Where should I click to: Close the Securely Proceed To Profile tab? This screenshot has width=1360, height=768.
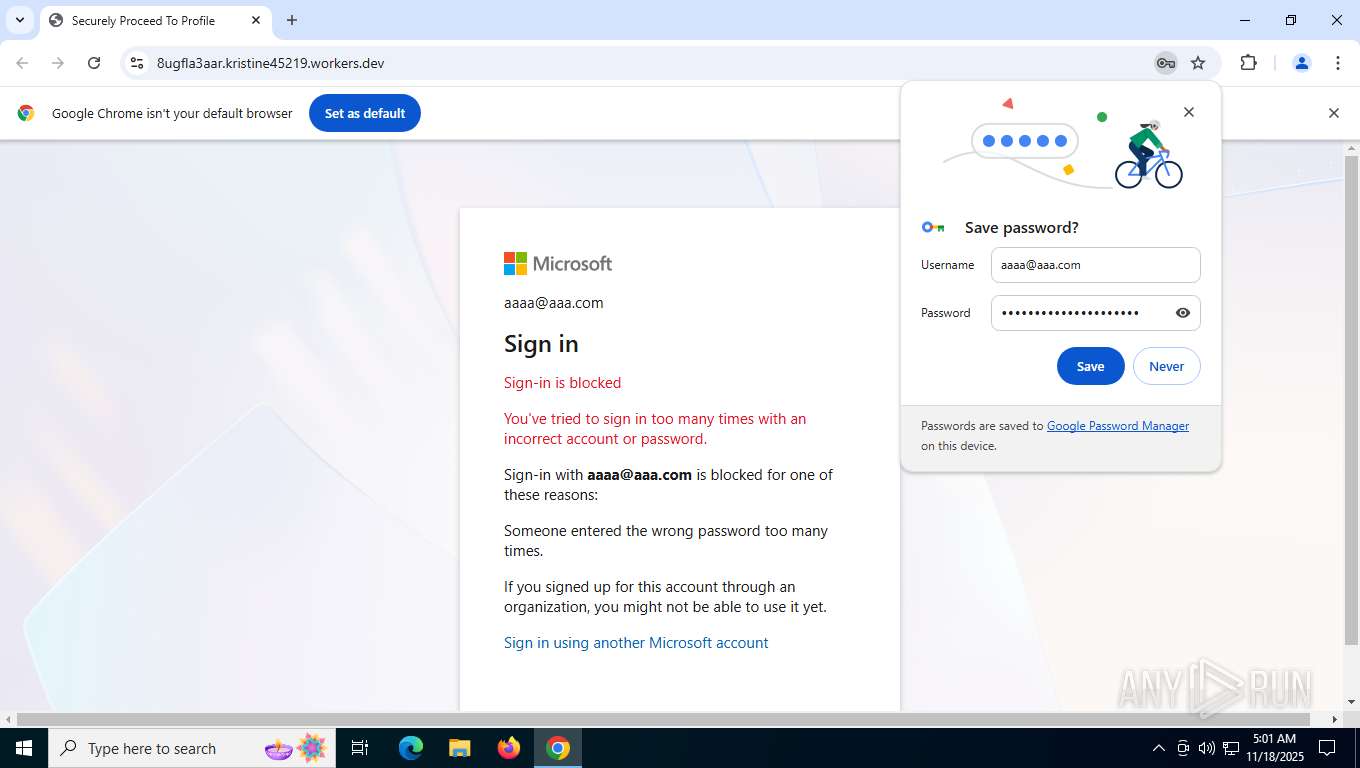[x=256, y=20]
